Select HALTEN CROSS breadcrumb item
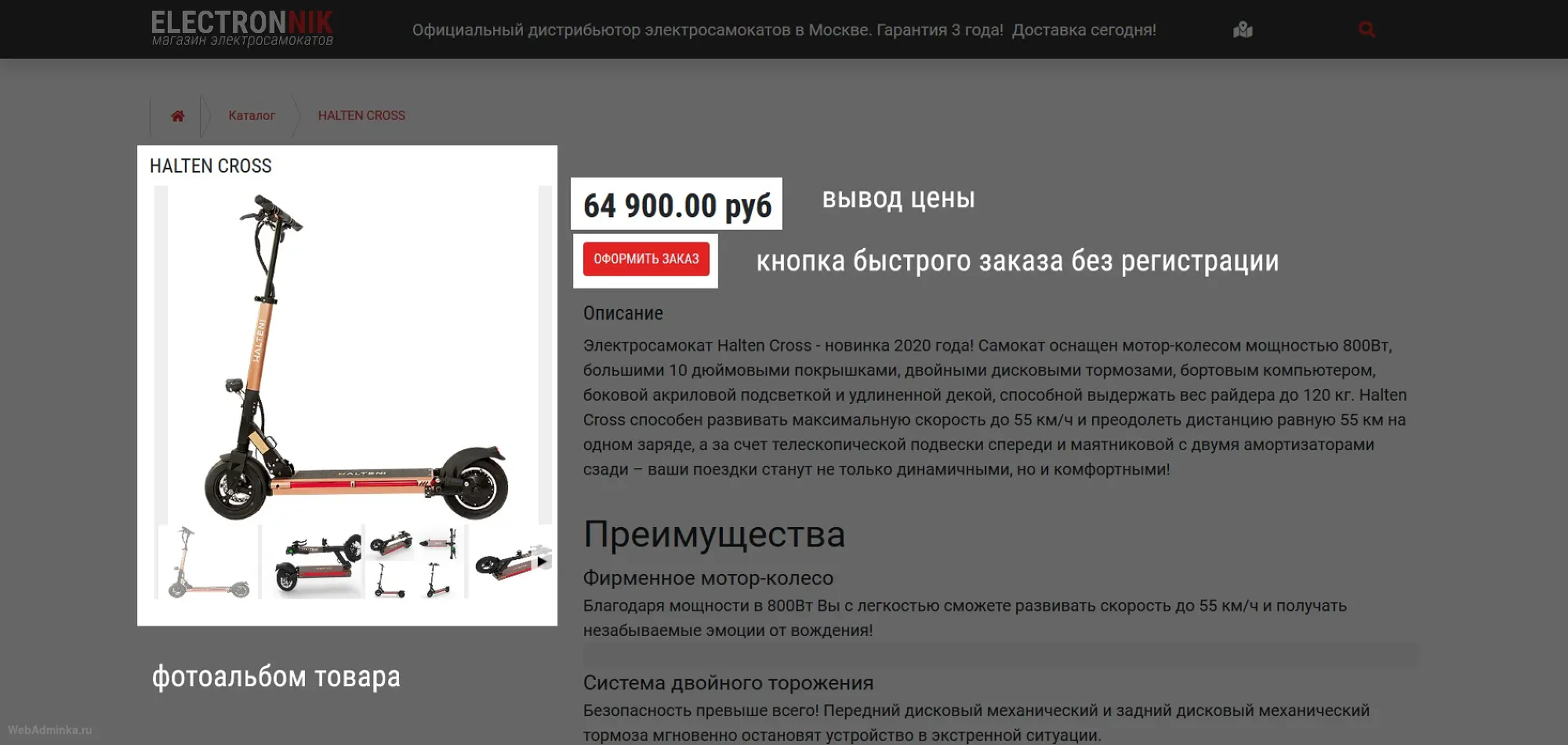Viewport: 1568px width, 745px height. (361, 115)
